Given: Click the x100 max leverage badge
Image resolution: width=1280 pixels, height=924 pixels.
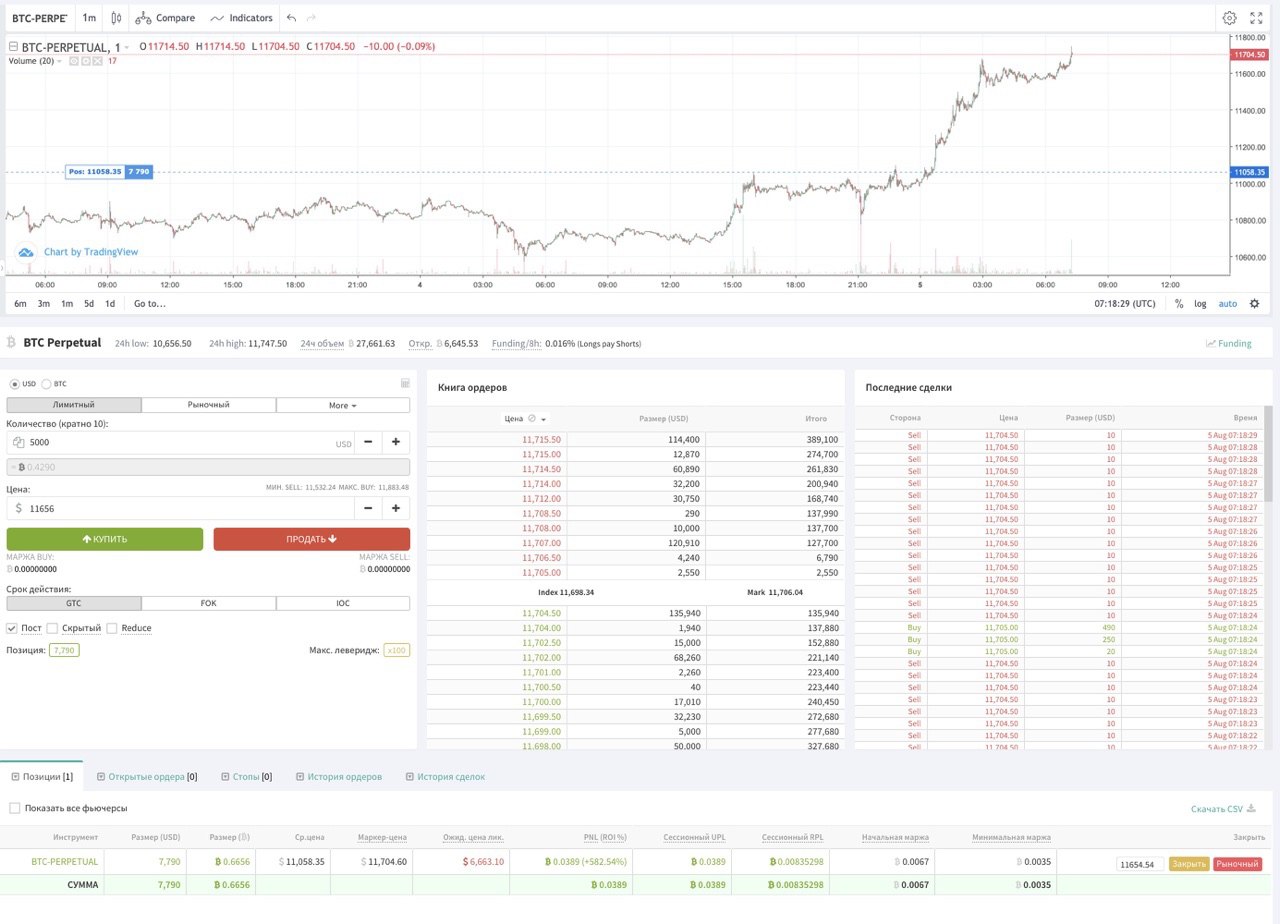Looking at the screenshot, I should 397,650.
